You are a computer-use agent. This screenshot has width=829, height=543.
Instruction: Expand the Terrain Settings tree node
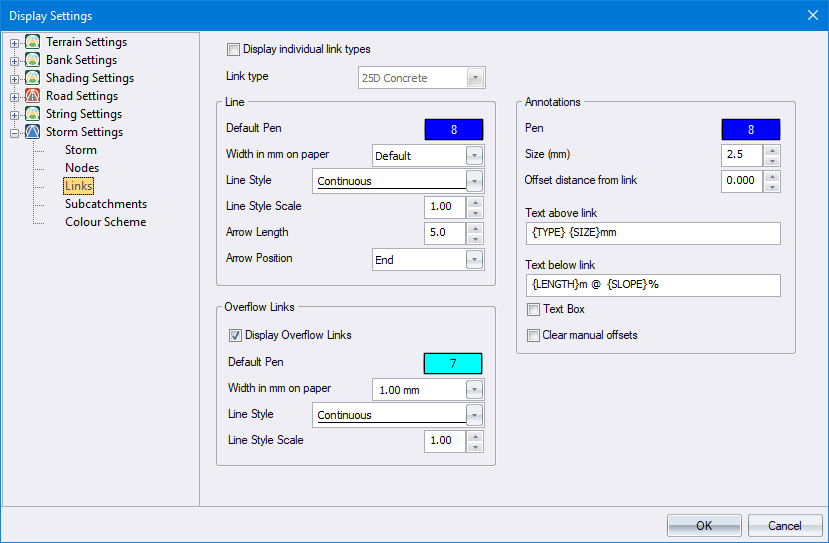pyautogui.click(x=15, y=43)
